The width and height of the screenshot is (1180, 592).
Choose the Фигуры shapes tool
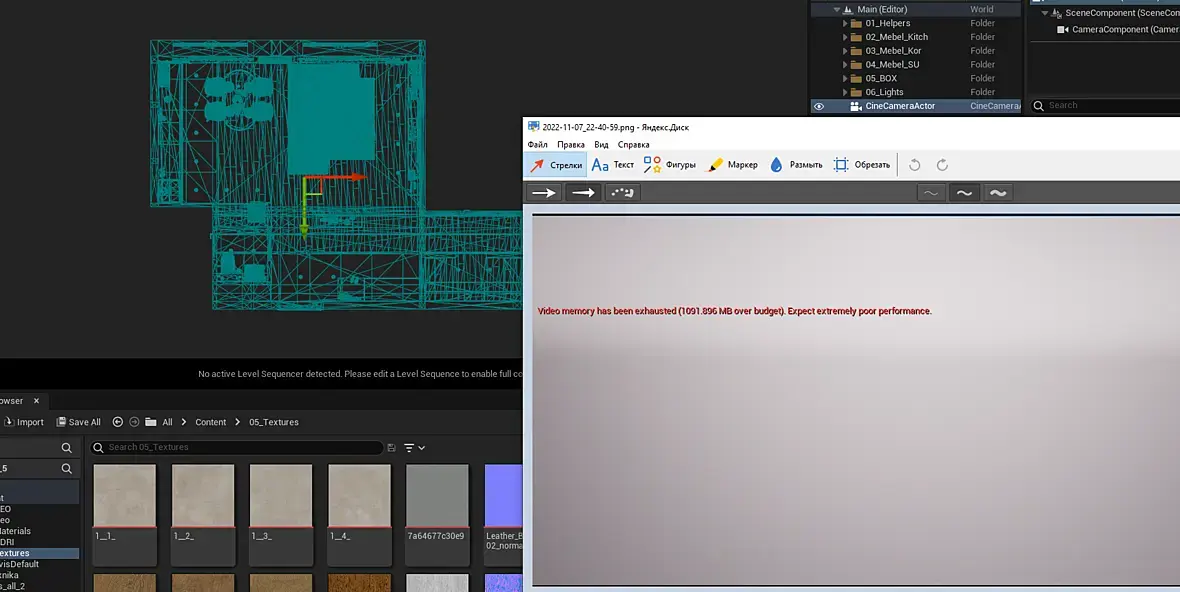[670, 165]
